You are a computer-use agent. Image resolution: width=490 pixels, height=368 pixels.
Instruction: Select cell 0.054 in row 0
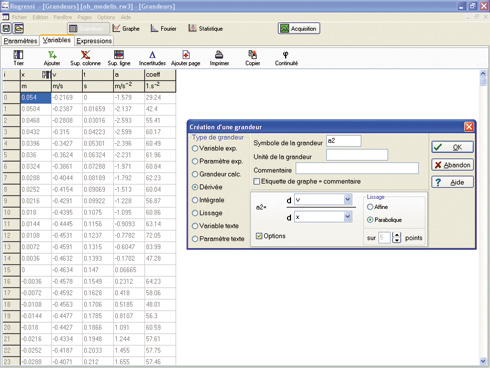[x=36, y=98]
